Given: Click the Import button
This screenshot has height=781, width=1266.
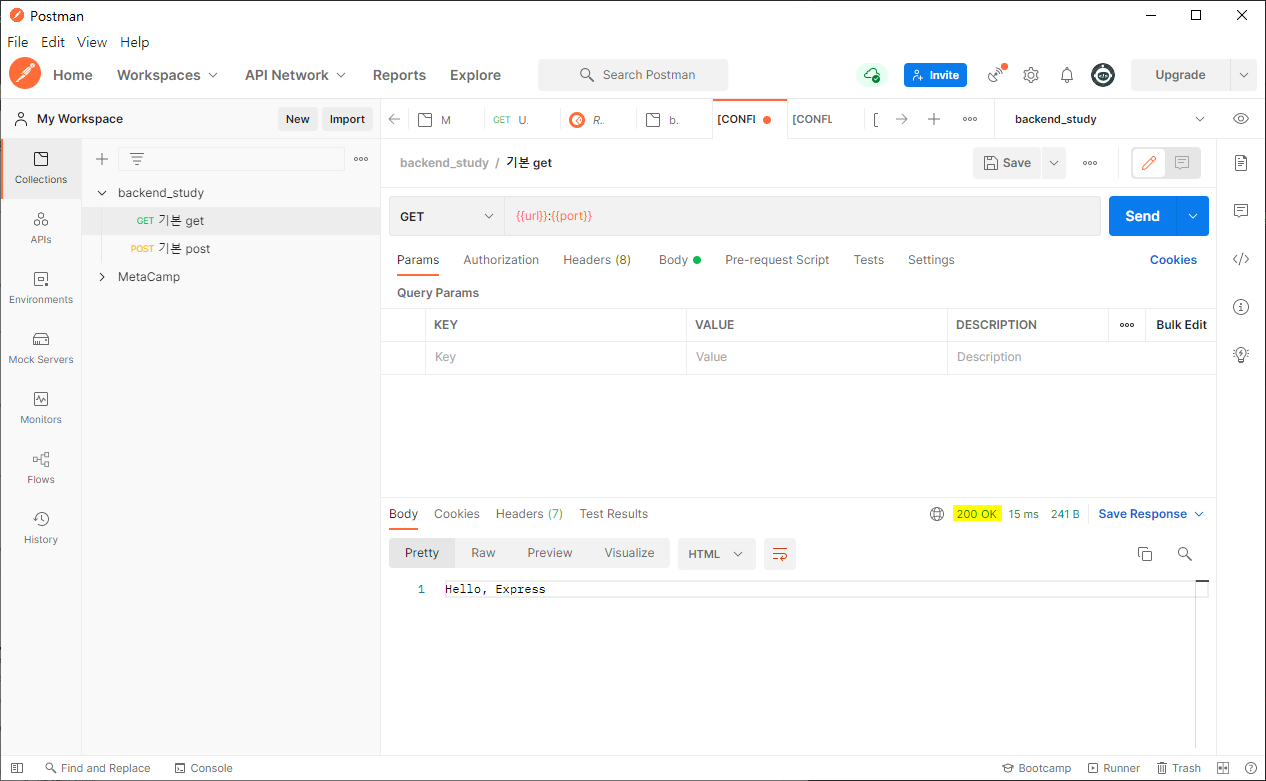Looking at the screenshot, I should (x=347, y=119).
